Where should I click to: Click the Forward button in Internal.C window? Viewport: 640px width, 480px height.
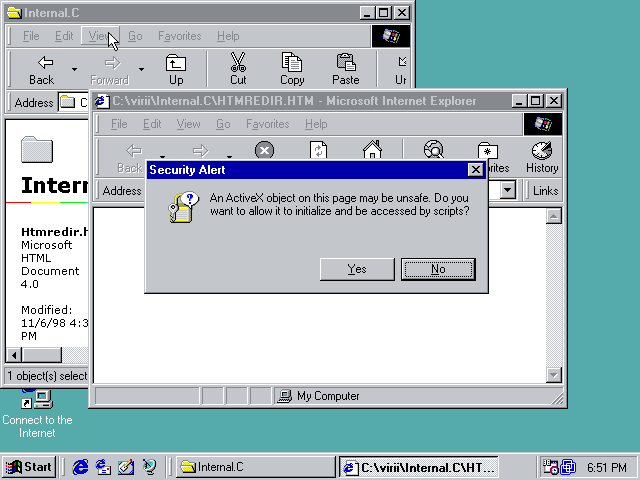tap(109, 70)
